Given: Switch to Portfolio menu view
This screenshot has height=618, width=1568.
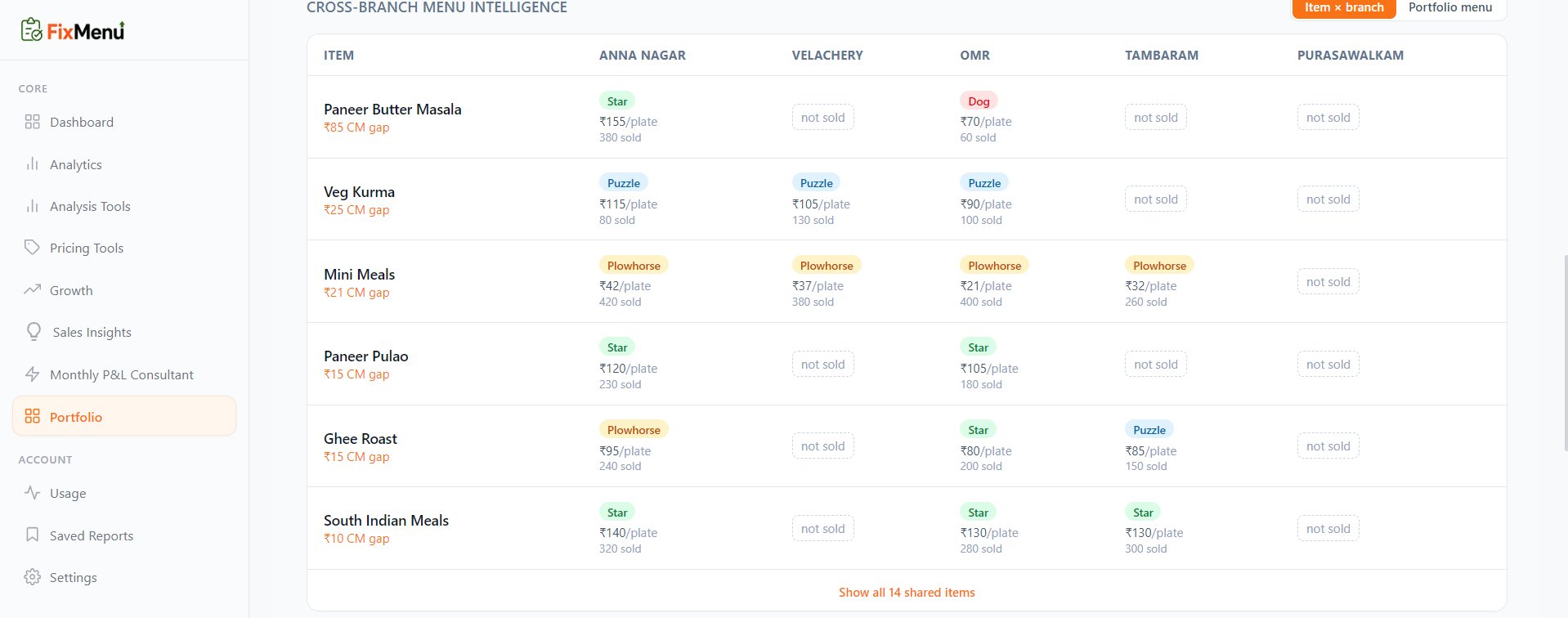Looking at the screenshot, I should (1450, 7).
